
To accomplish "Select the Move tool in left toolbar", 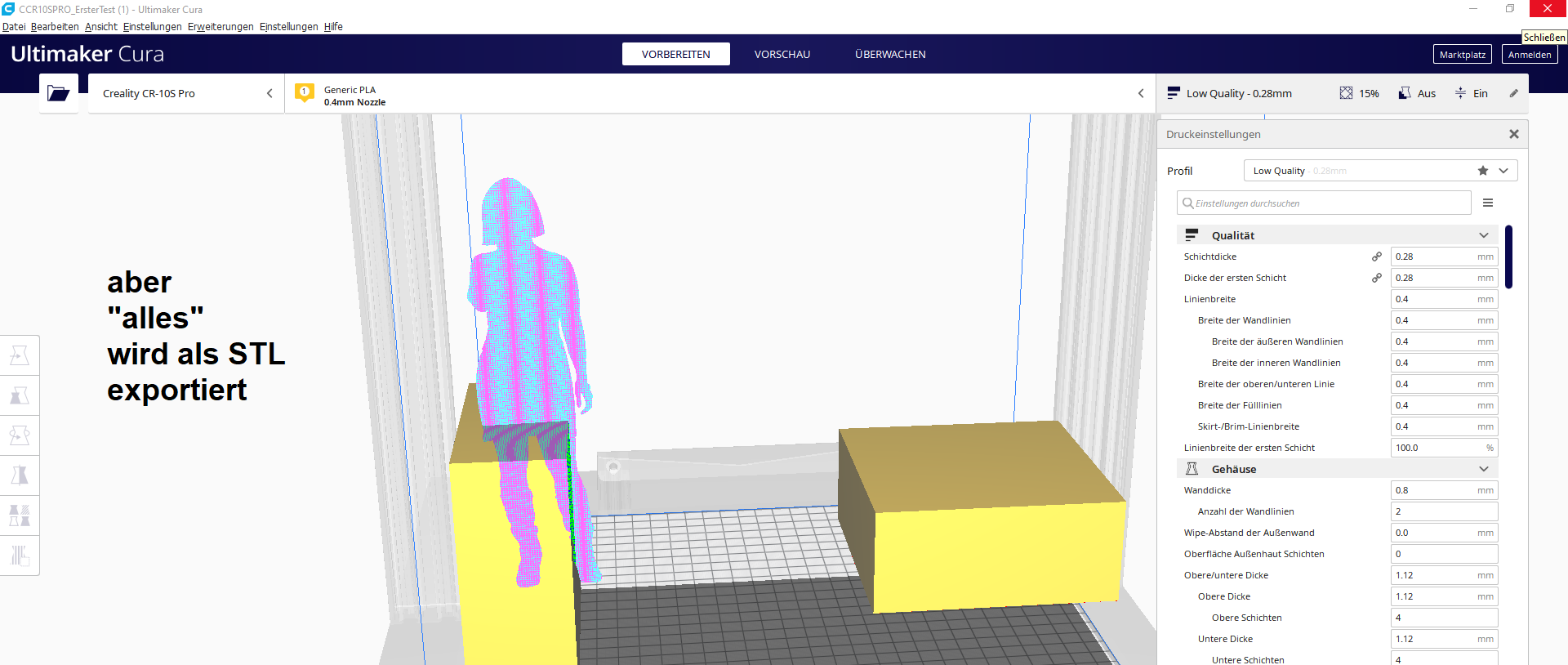I will click(x=20, y=355).
